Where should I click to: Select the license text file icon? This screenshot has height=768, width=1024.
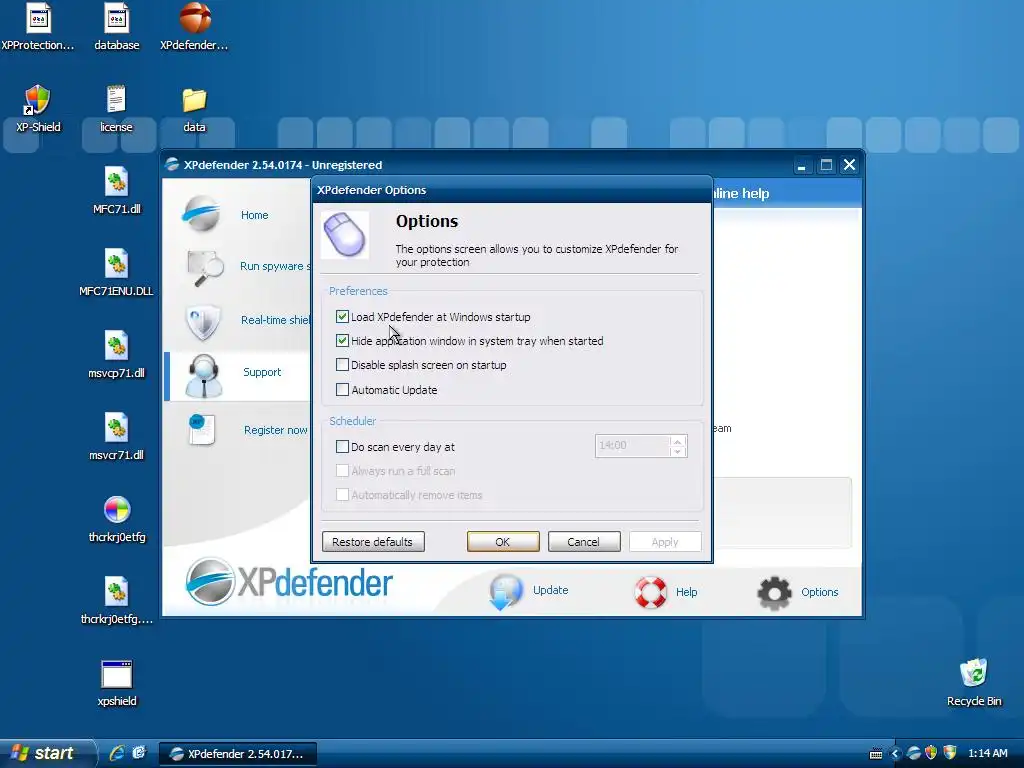click(x=116, y=100)
